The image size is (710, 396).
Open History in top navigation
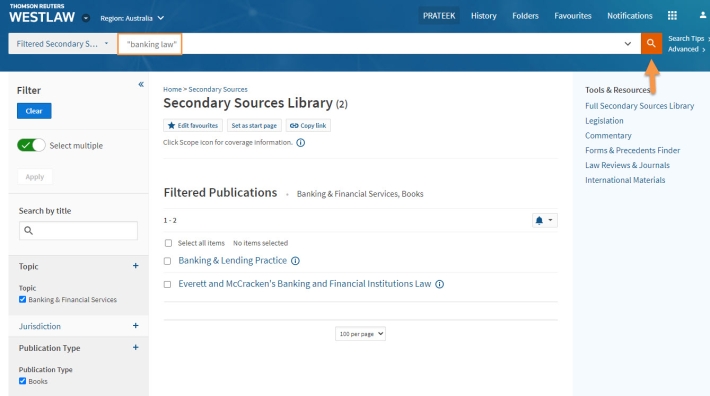(484, 16)
